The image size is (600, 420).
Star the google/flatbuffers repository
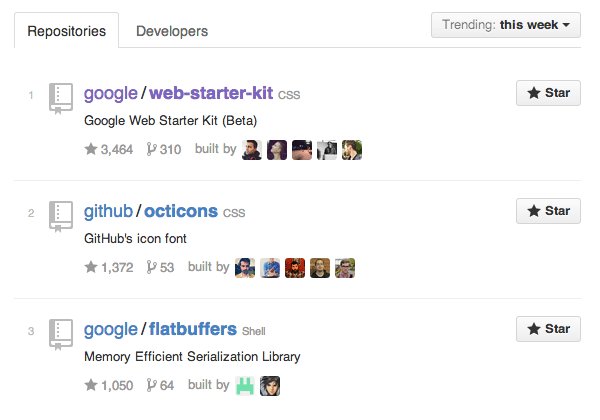point(548,329)
